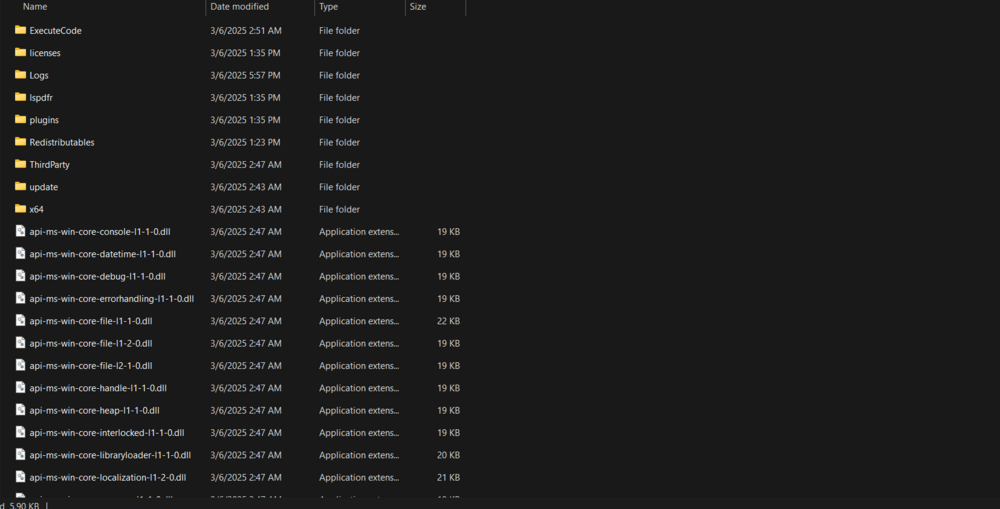The width and height of the screenshot is (1000, 509).
Task: Sort by the Size column header
Action: (418, 6)
